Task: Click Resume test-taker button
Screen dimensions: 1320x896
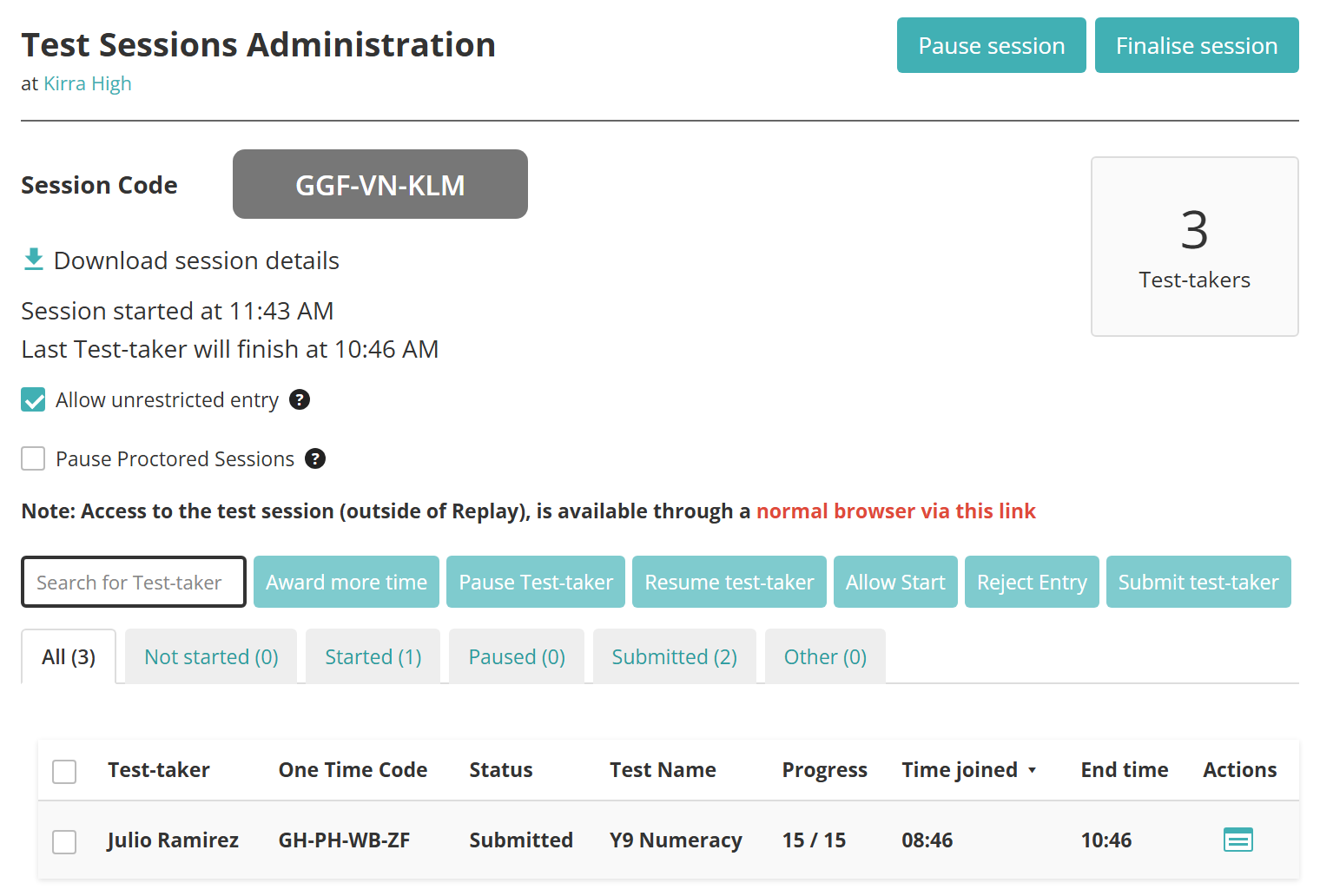Action: [729, 582]
